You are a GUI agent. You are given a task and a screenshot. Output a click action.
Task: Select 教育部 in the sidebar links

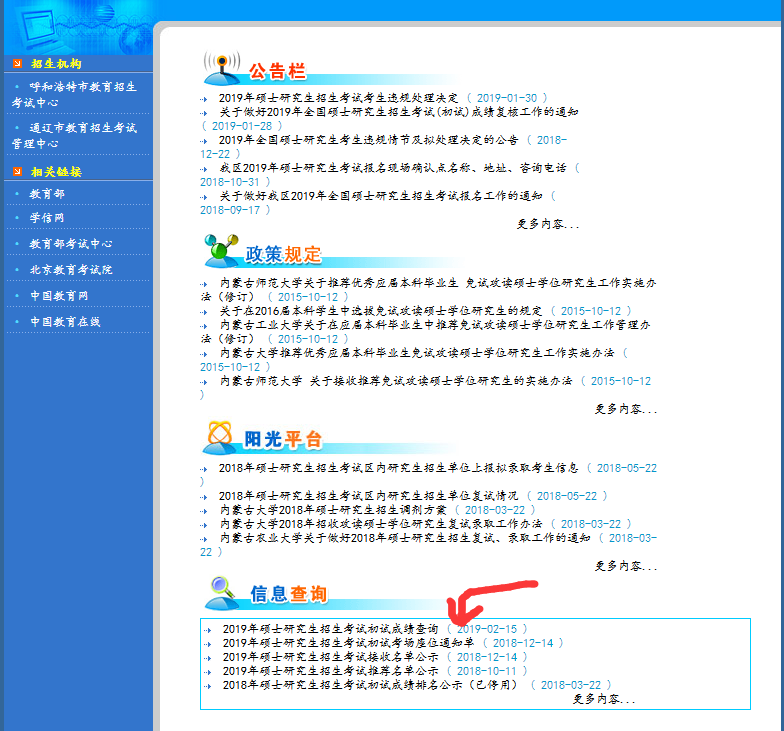47,194
